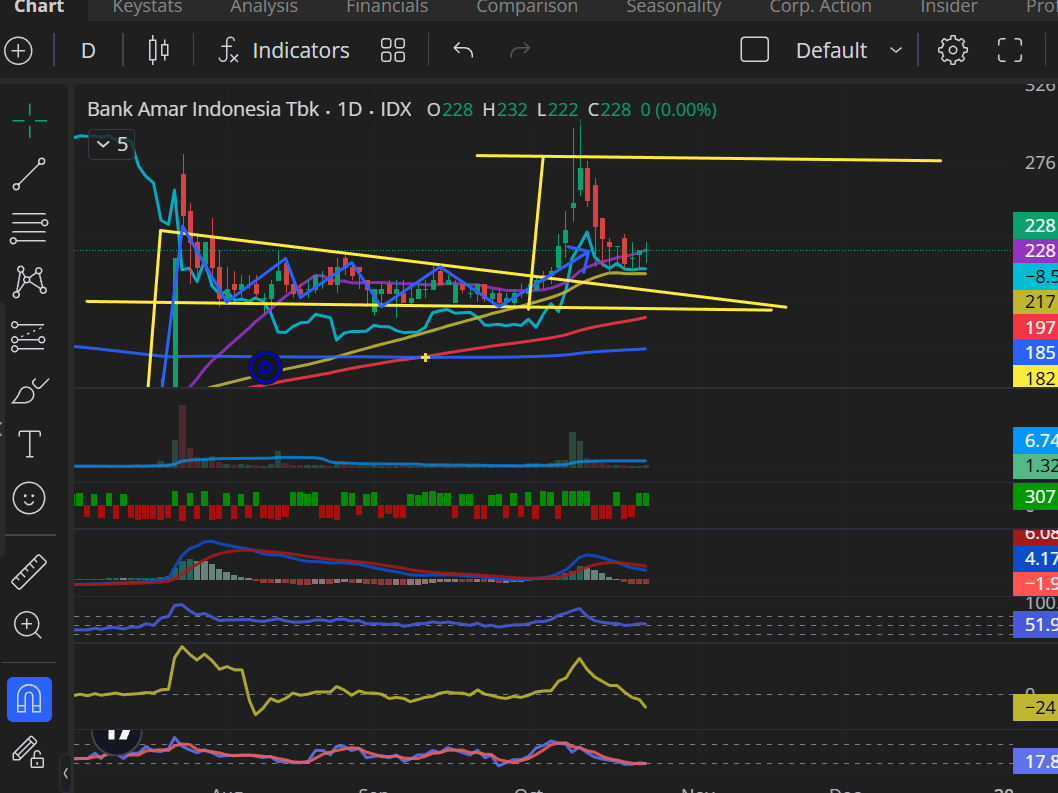This screenshot has height=793, width=1058.
Task: Switch to the Financials tab
Action: (386, 8)
